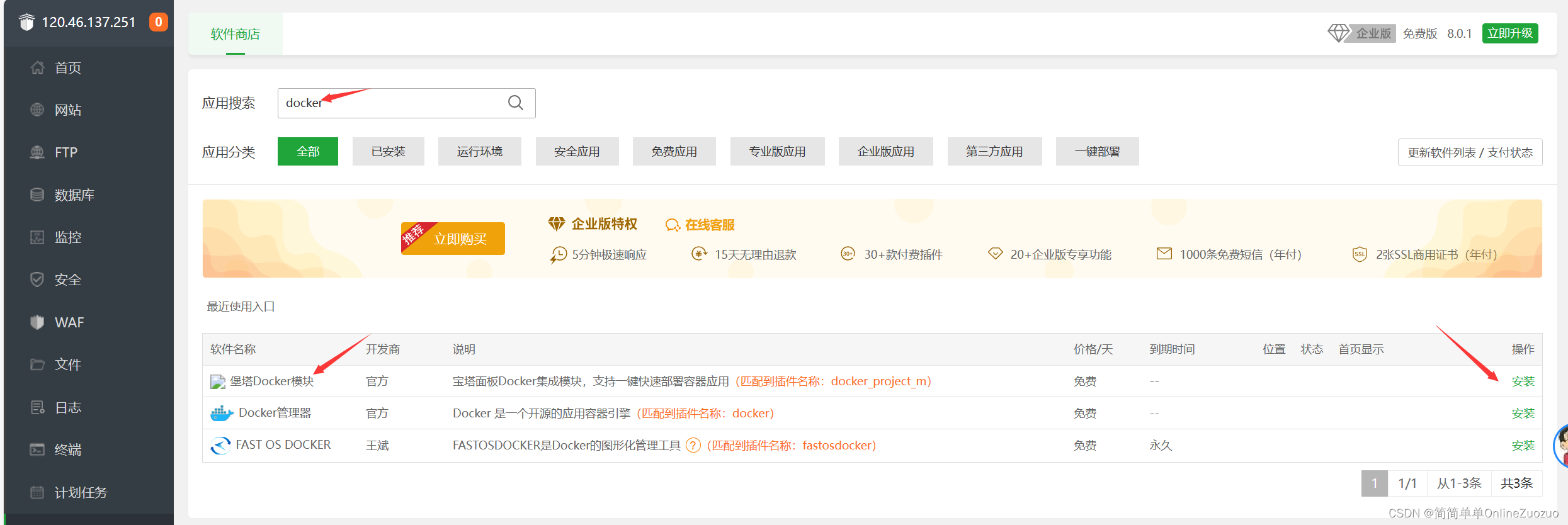Viewport: 1568px width, 525px height.
Task: Click the monitoring chart icon
Action: click(x=37, y=237)
